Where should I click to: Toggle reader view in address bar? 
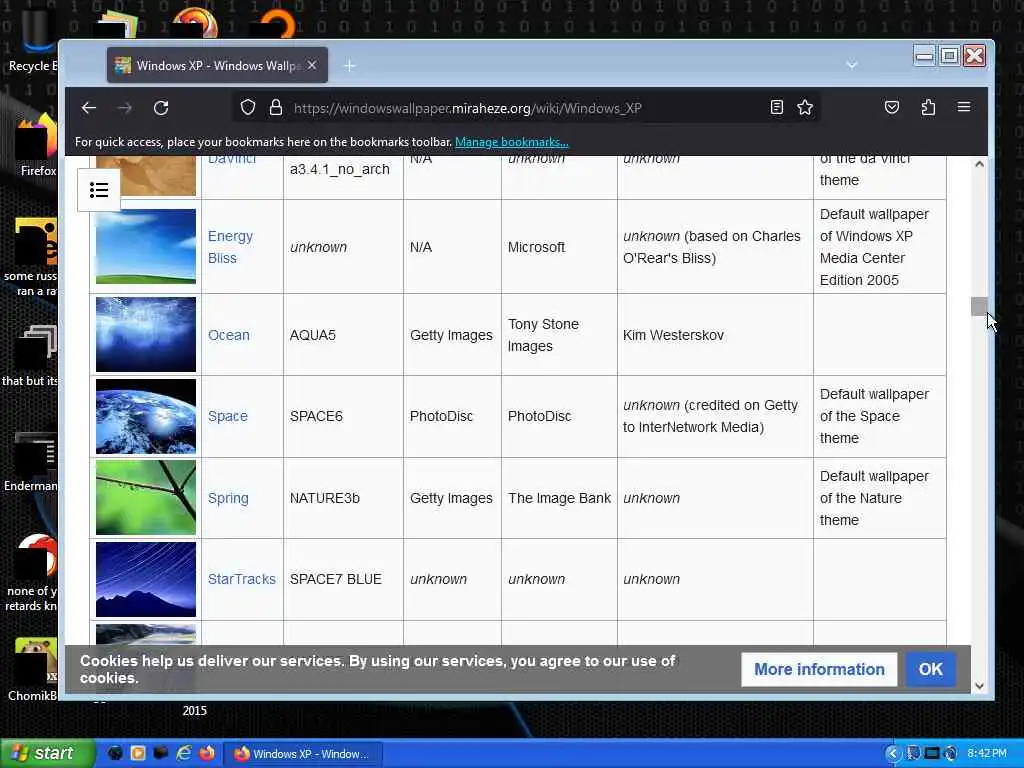pyautogui.click(x=776, y=107)
